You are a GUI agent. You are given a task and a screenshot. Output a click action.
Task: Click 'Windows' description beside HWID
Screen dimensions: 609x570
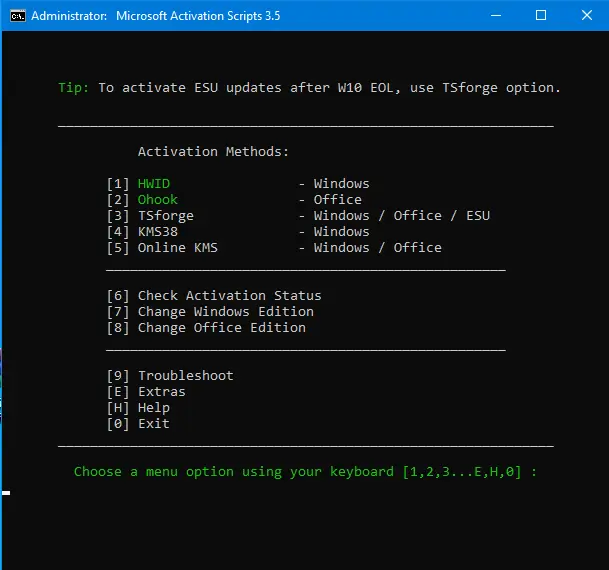tap(341, 183)
